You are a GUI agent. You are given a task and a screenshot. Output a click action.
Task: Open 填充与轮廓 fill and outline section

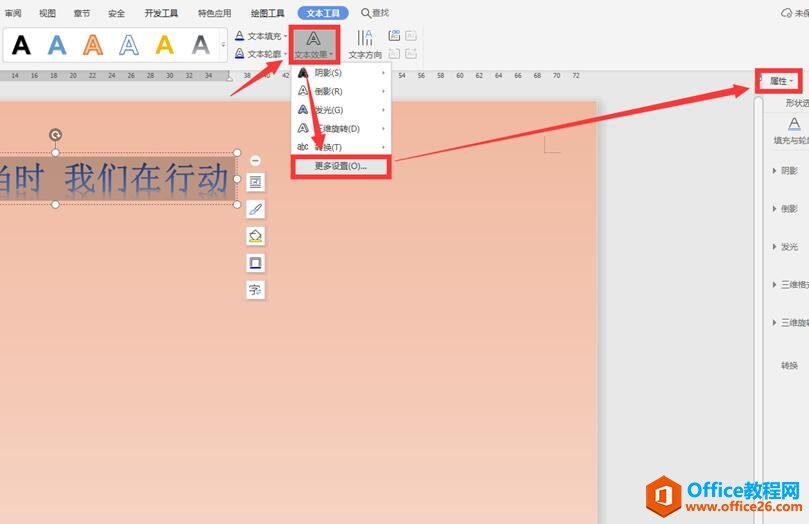(792, 131)
